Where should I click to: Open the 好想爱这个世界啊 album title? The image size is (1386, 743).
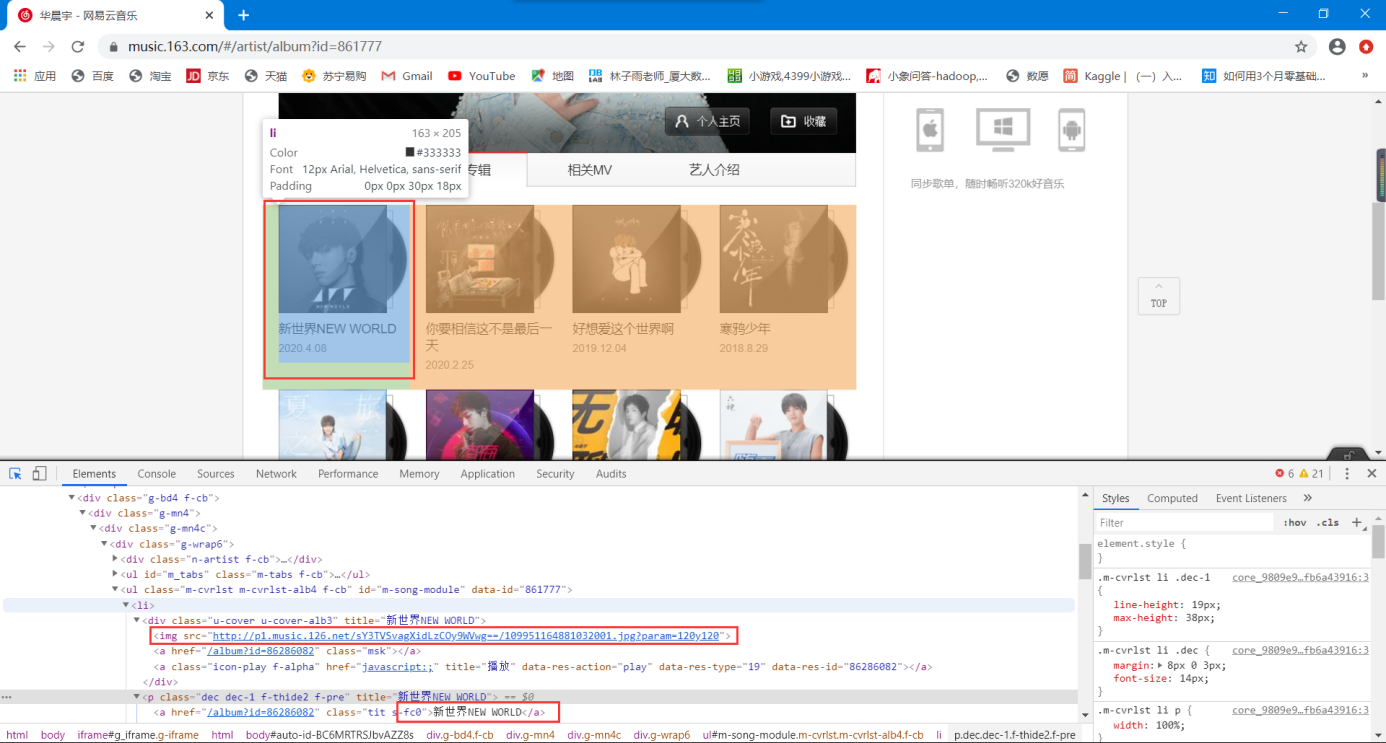coord(623,328)
